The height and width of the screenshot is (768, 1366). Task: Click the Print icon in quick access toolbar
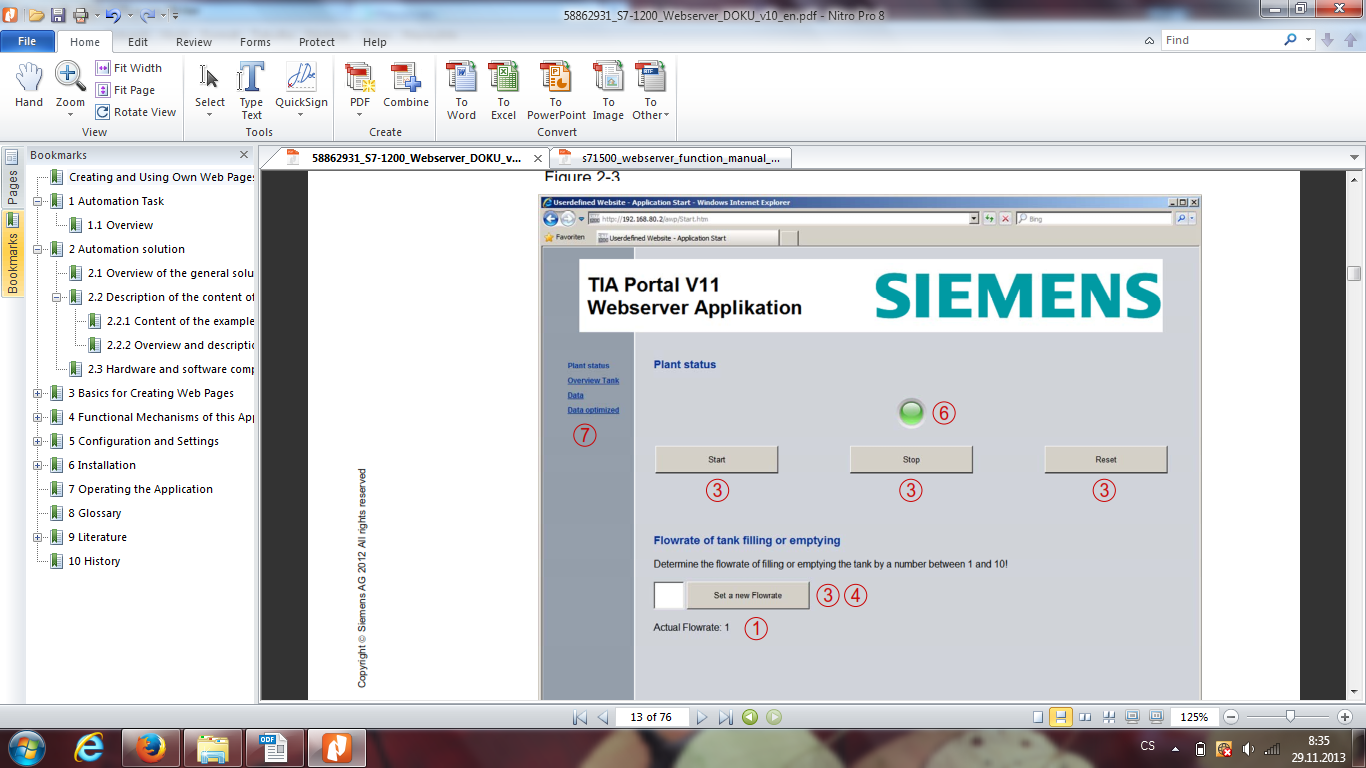80,15
